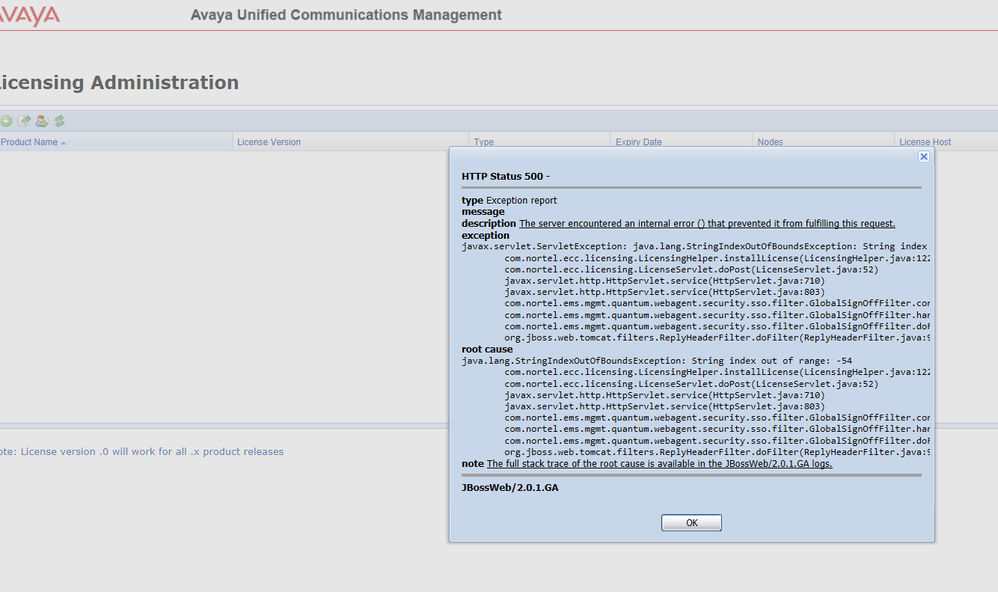The width and height of the screenshot is (998, 592).
Task: Click the 'String index out of range: -54' line
Action: (657, 360)
